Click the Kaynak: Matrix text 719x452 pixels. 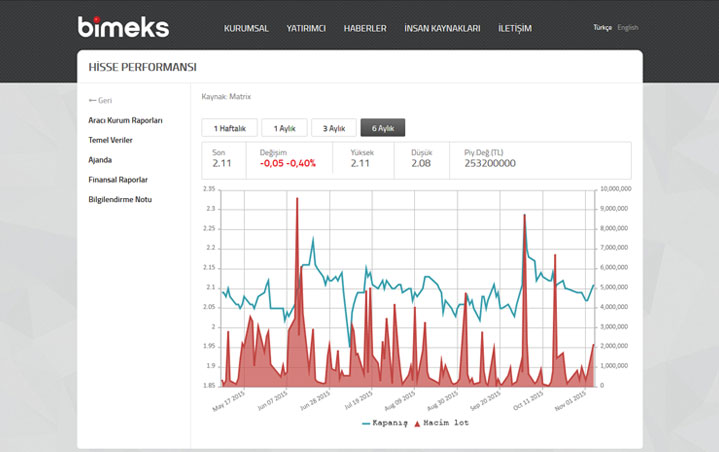click(x=226, y=97)
